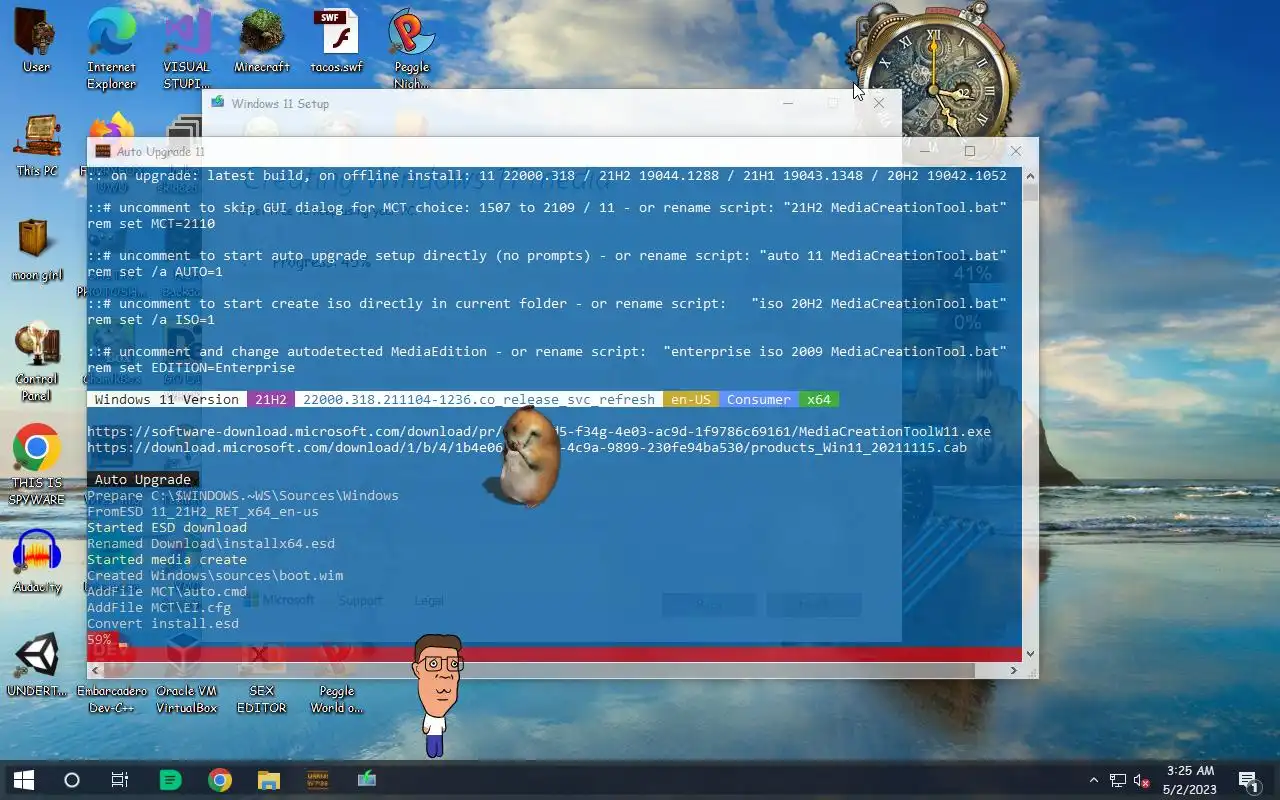1280x800 pixels.
Task: Open the notification center icon
Action: [1248, 780]
